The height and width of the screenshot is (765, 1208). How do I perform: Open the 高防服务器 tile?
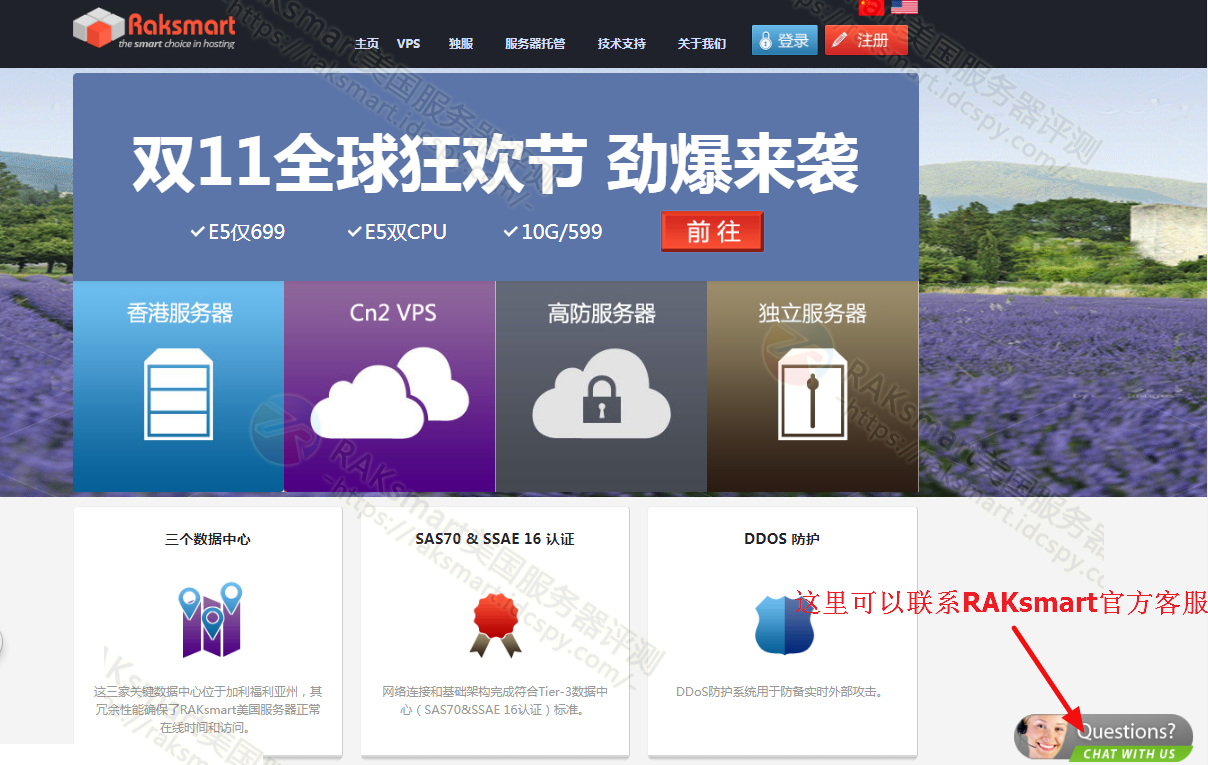pyautogui.click(x=601, y=387)
